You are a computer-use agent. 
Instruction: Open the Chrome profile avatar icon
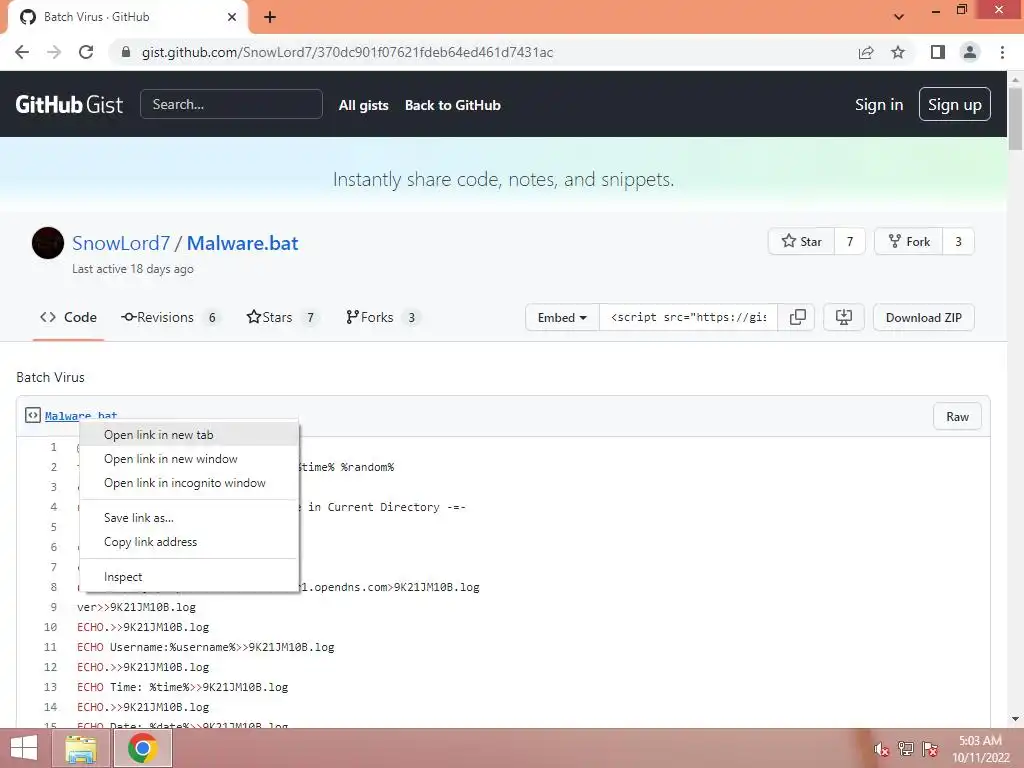click(970, 52)
